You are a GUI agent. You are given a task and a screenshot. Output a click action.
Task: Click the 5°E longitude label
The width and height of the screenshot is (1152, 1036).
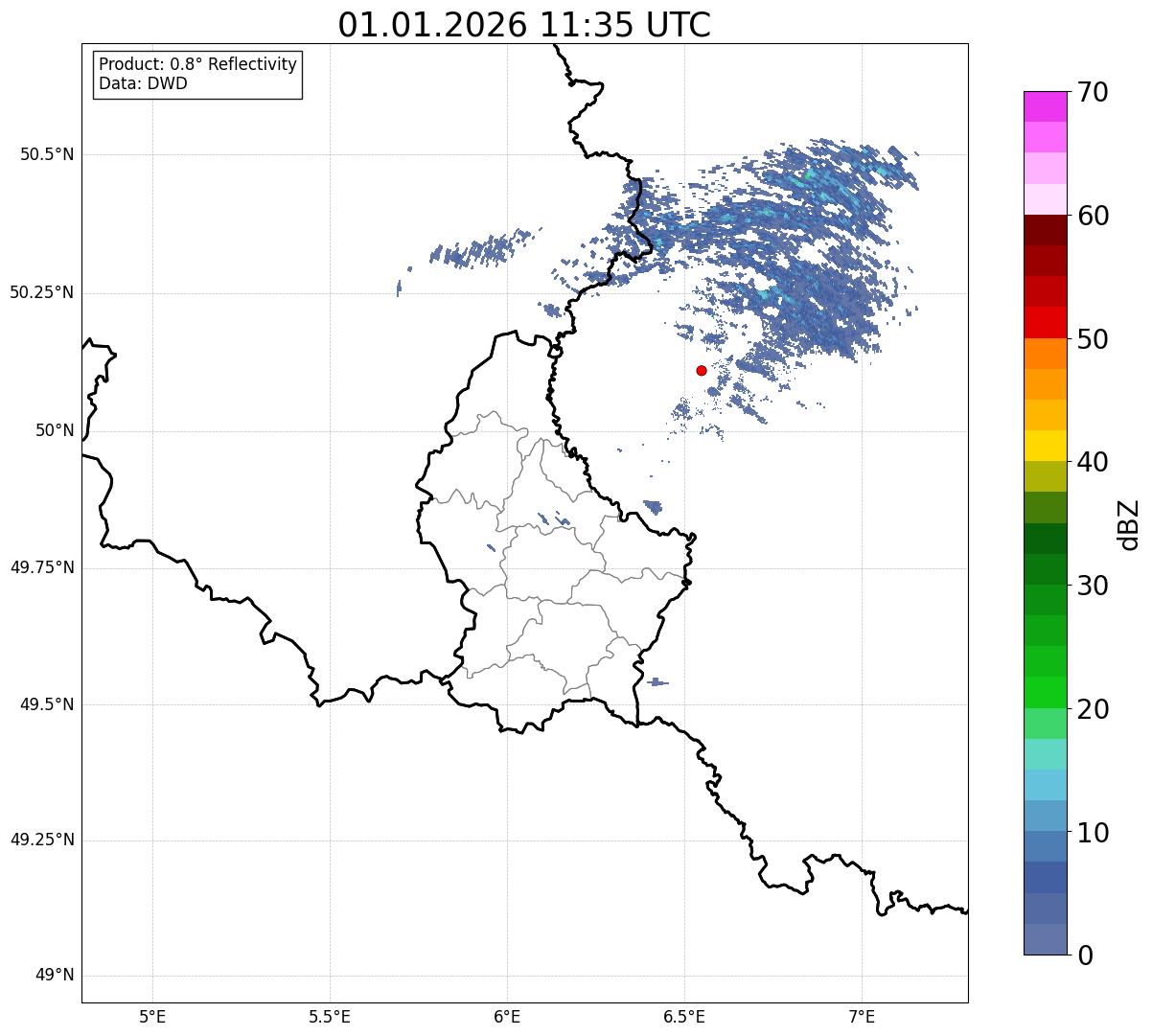click(x=152, y=1016)
